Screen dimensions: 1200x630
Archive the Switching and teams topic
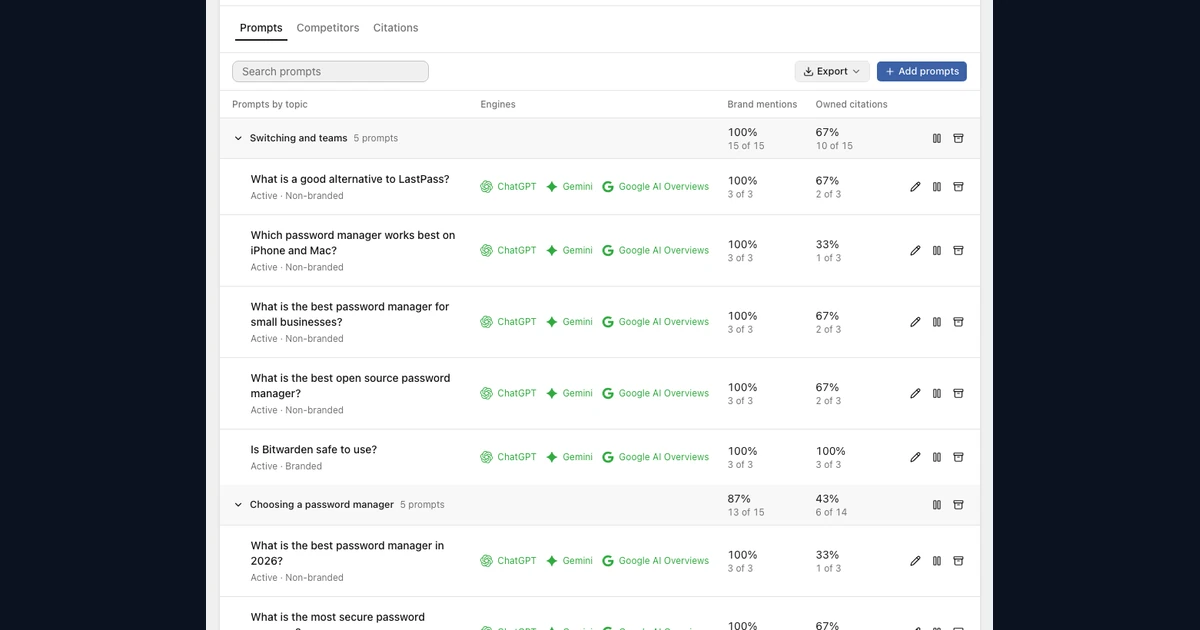958,139
